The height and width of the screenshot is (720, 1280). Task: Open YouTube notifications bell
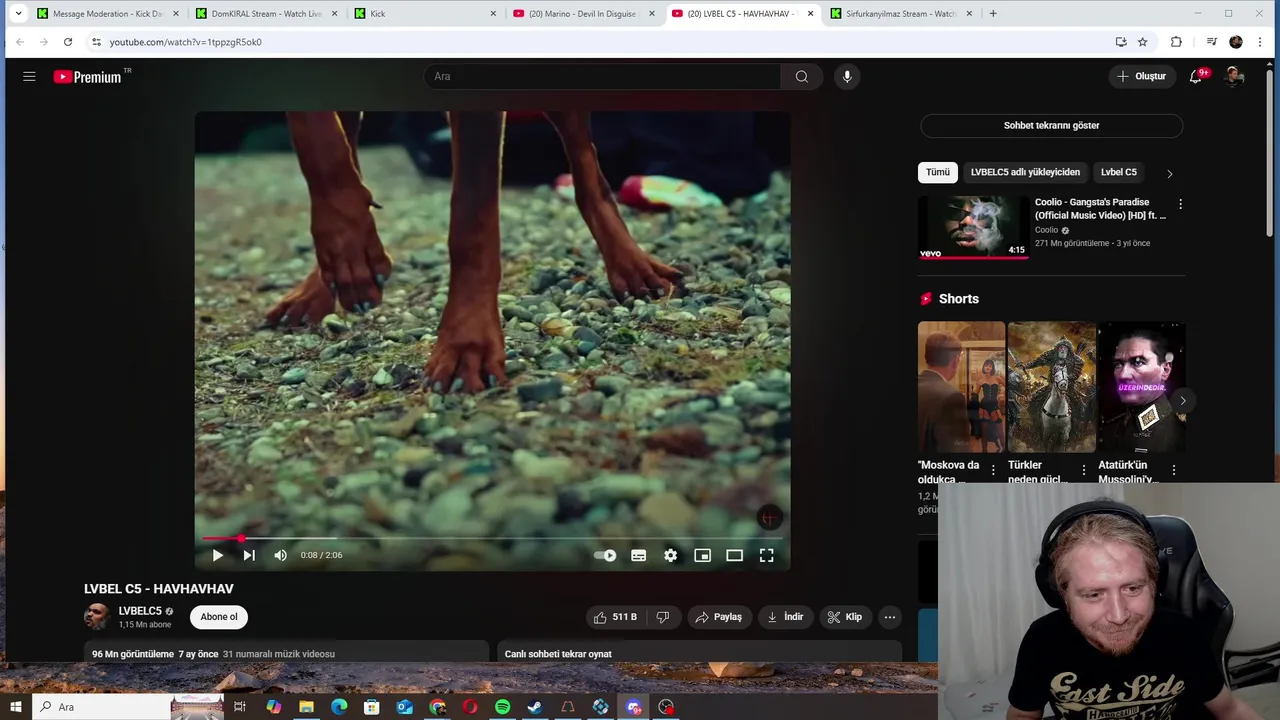point(1195,77)
